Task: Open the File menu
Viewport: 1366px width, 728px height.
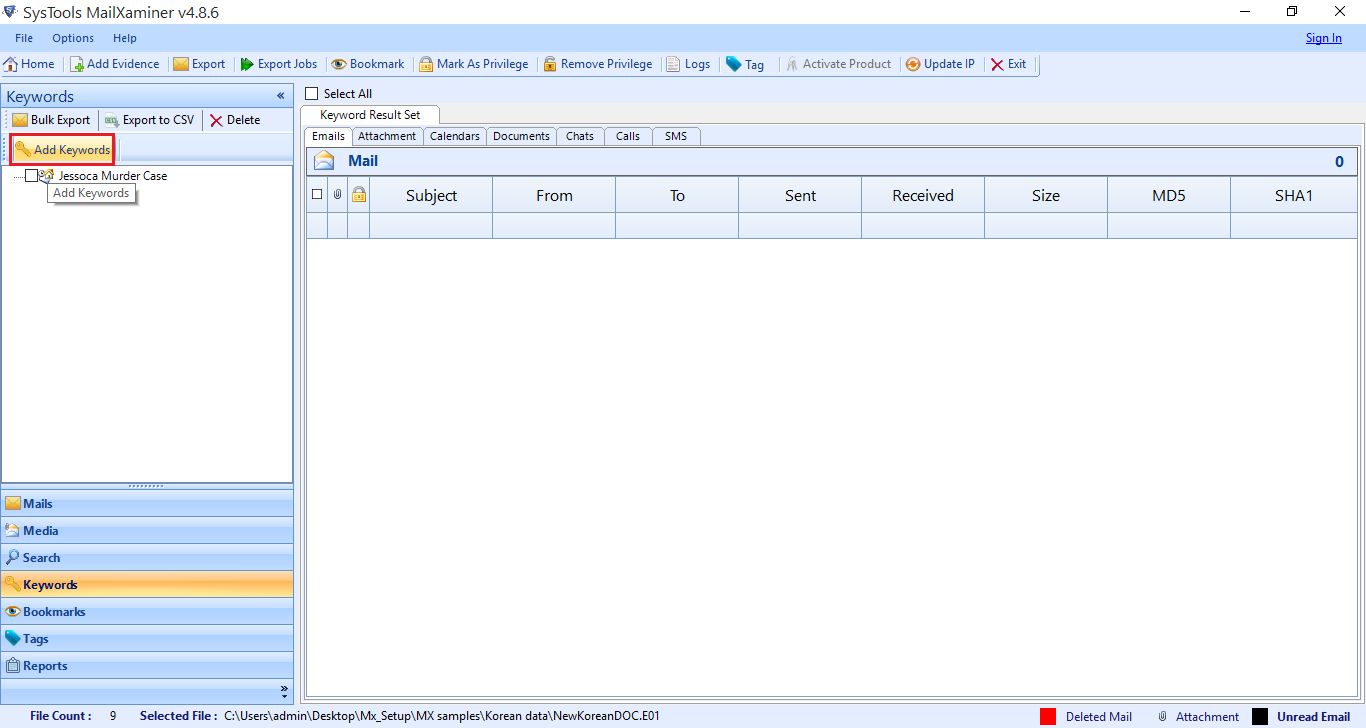Action: pos(24,38)
